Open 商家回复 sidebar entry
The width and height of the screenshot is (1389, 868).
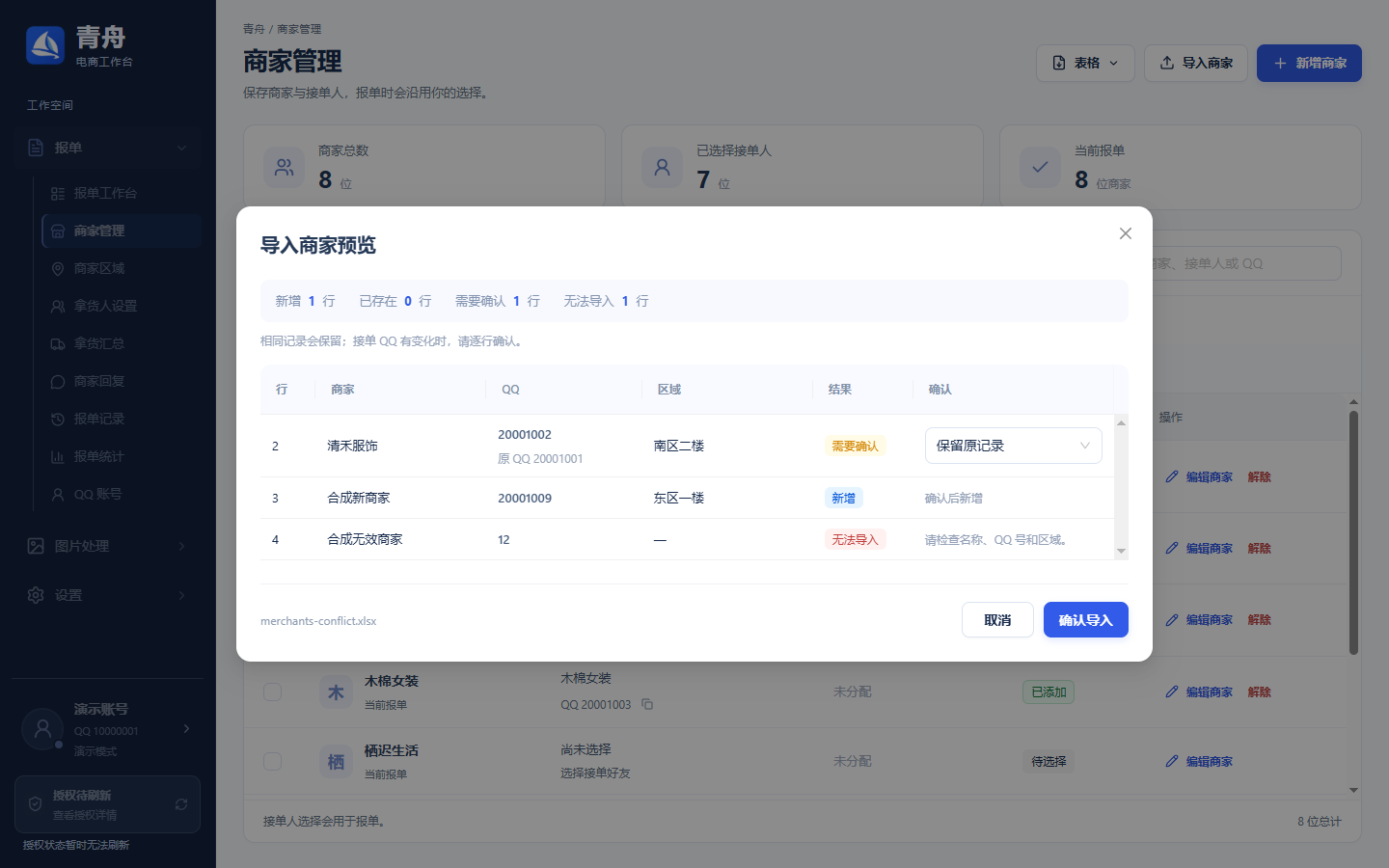[x=122, y=381]
